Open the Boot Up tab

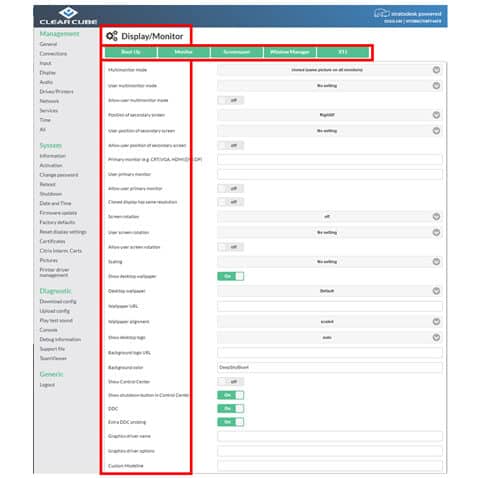point(131,52)
